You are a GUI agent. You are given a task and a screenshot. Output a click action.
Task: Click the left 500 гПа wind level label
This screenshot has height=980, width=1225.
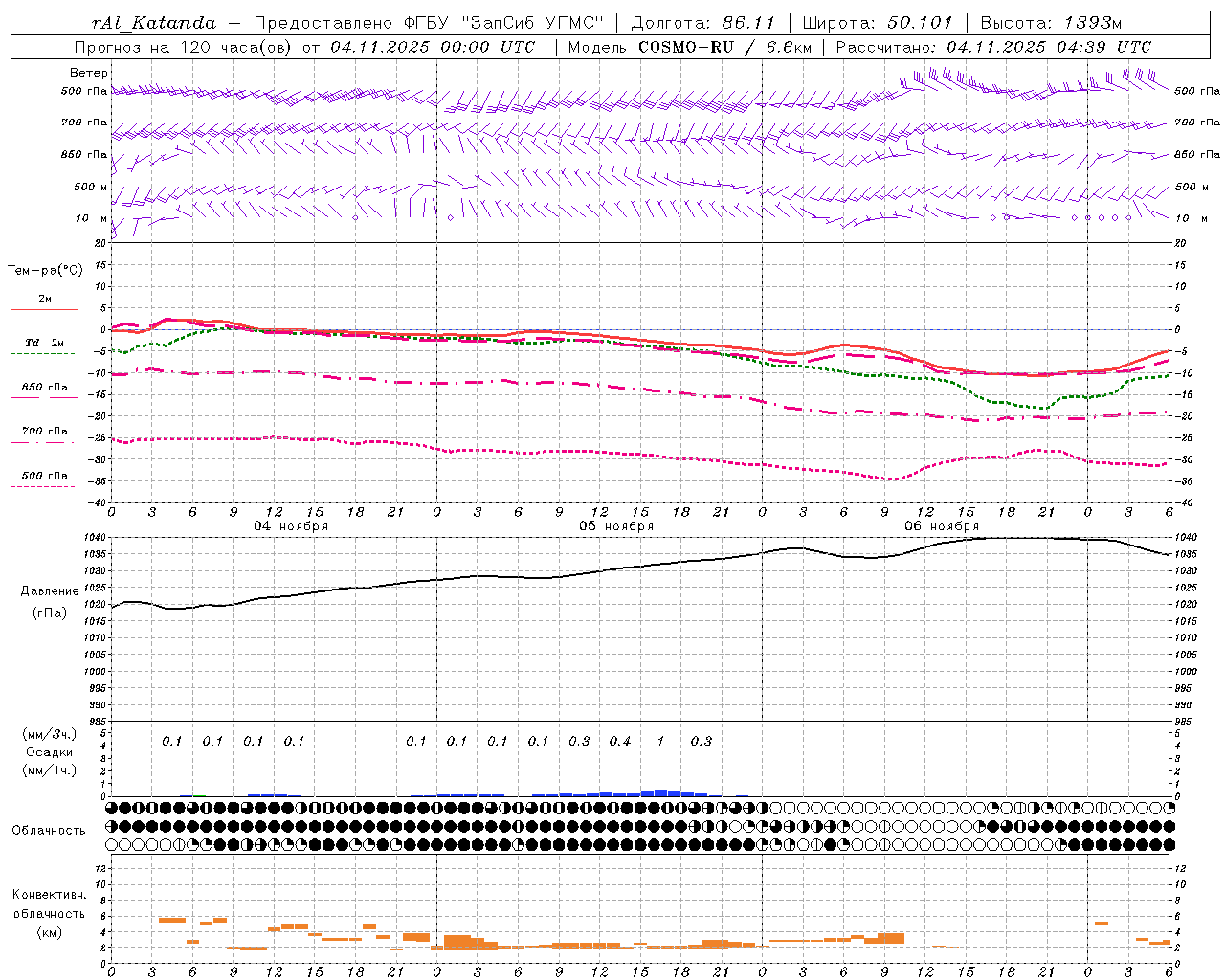pos(84,92)
